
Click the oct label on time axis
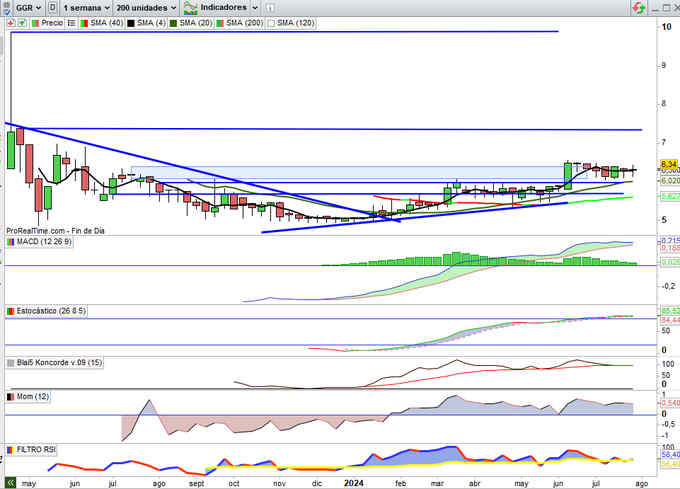click(x=234, y=483)
